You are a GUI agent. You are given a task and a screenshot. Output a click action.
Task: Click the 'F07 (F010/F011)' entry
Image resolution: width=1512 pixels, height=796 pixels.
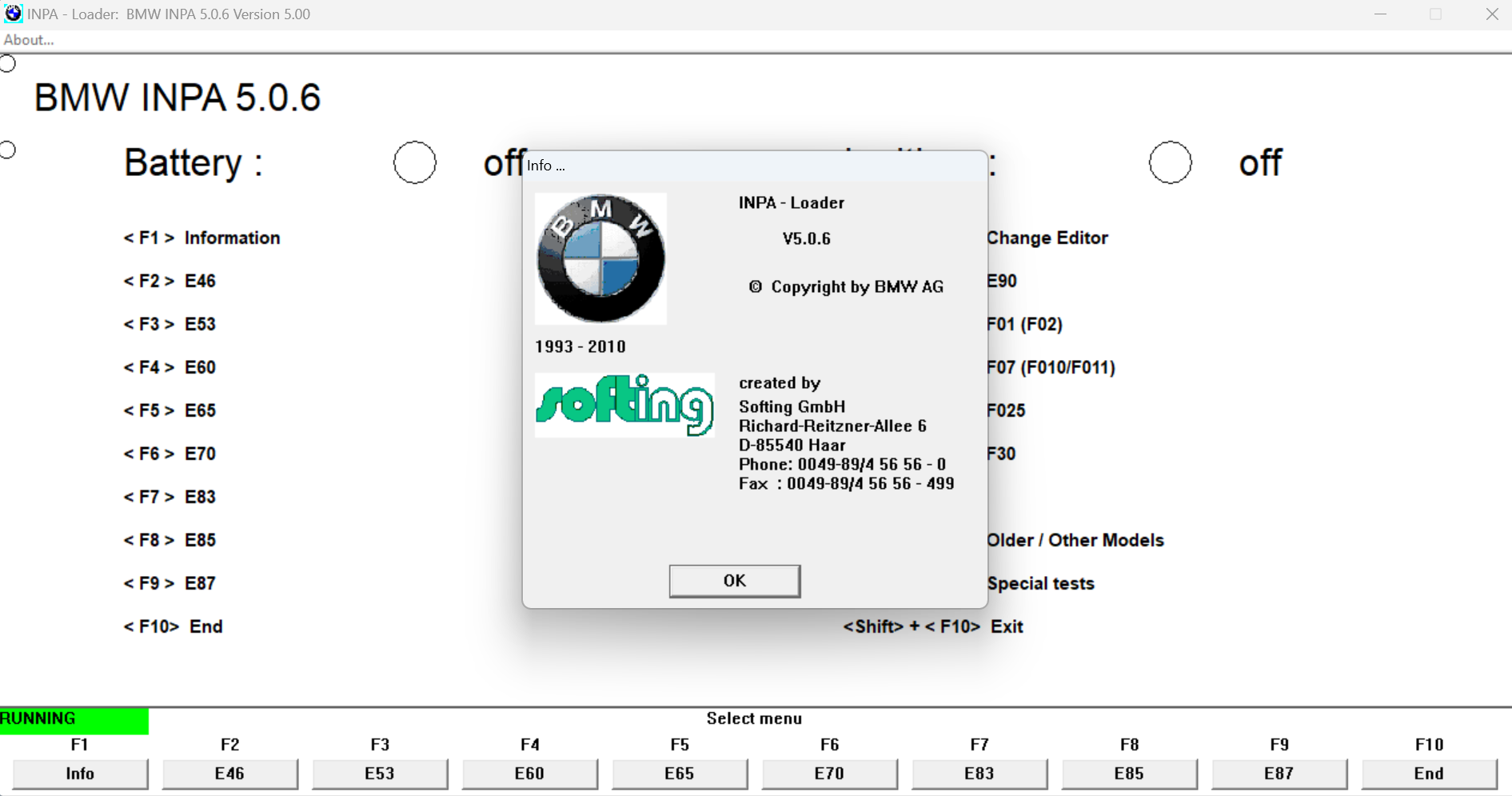point(1052,367)
